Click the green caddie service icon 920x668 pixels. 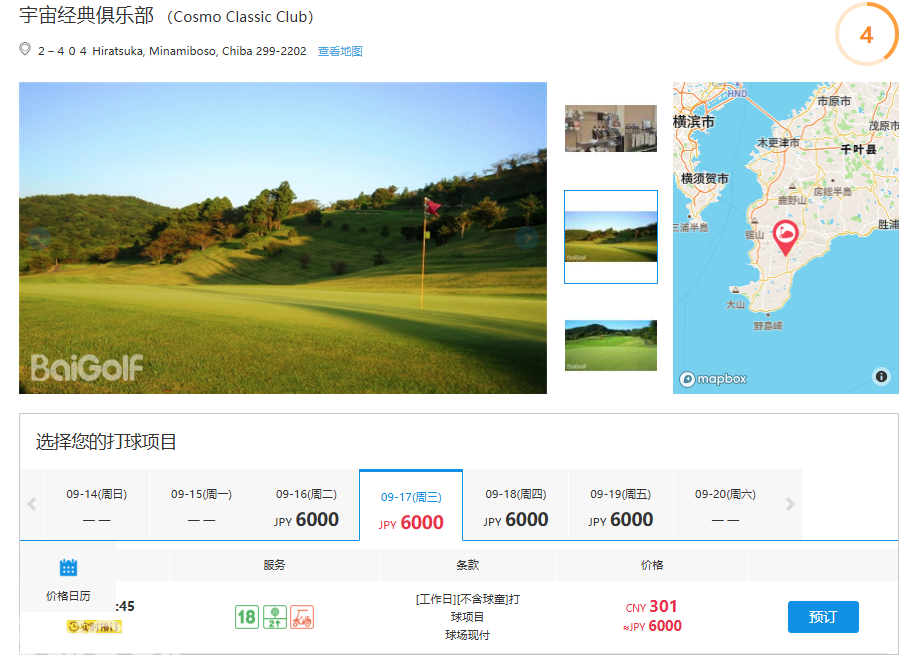(274, 617)
